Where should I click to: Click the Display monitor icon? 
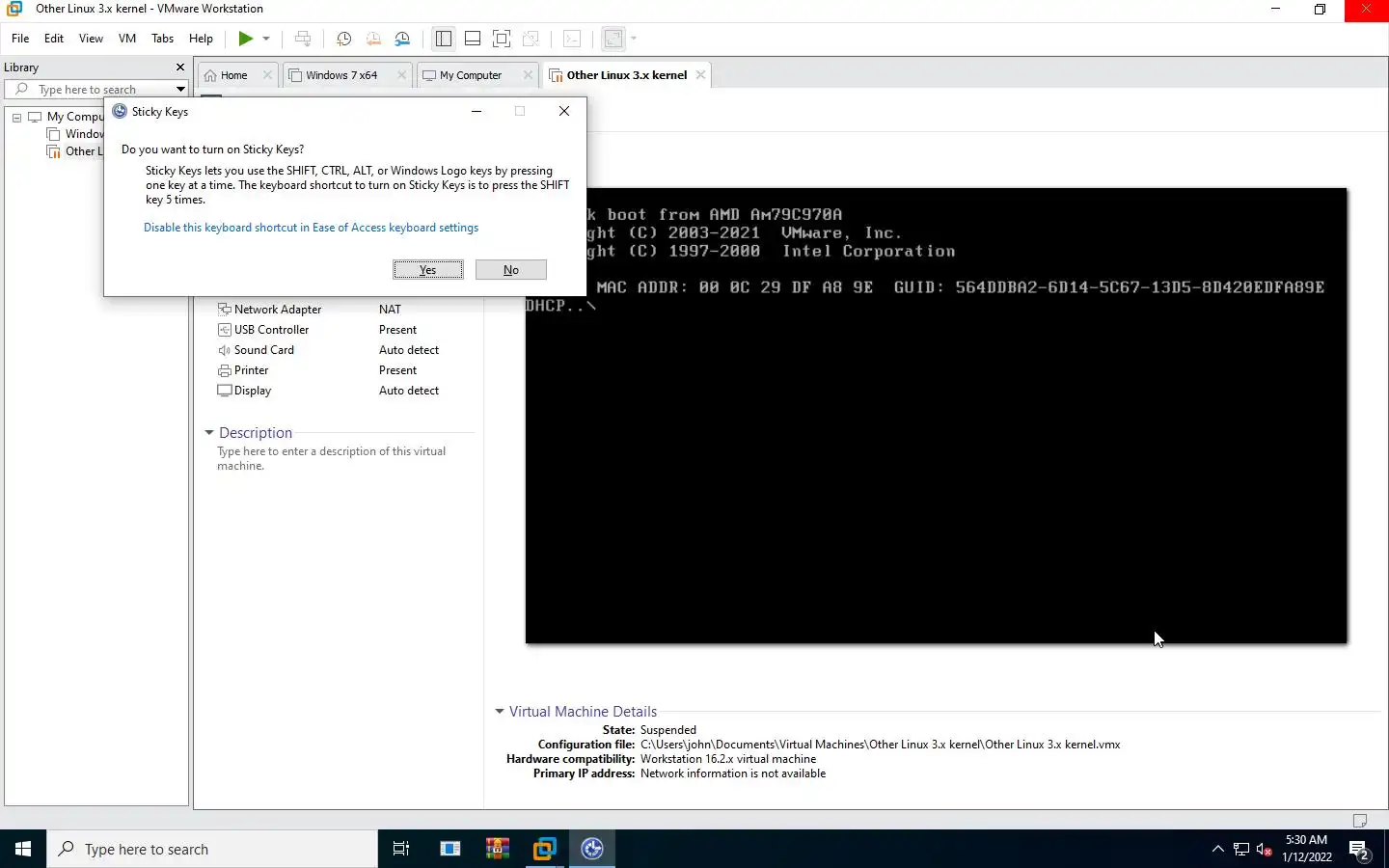(x=225, y=391)
